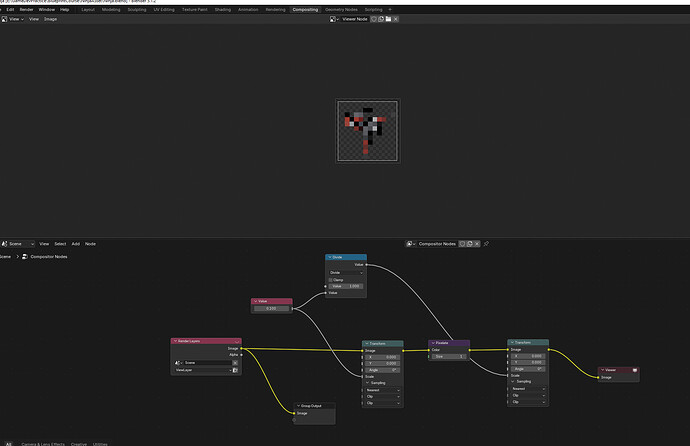Click Image output socket of Render Layers
Screen dimensions: 690x446
(241, 348)
